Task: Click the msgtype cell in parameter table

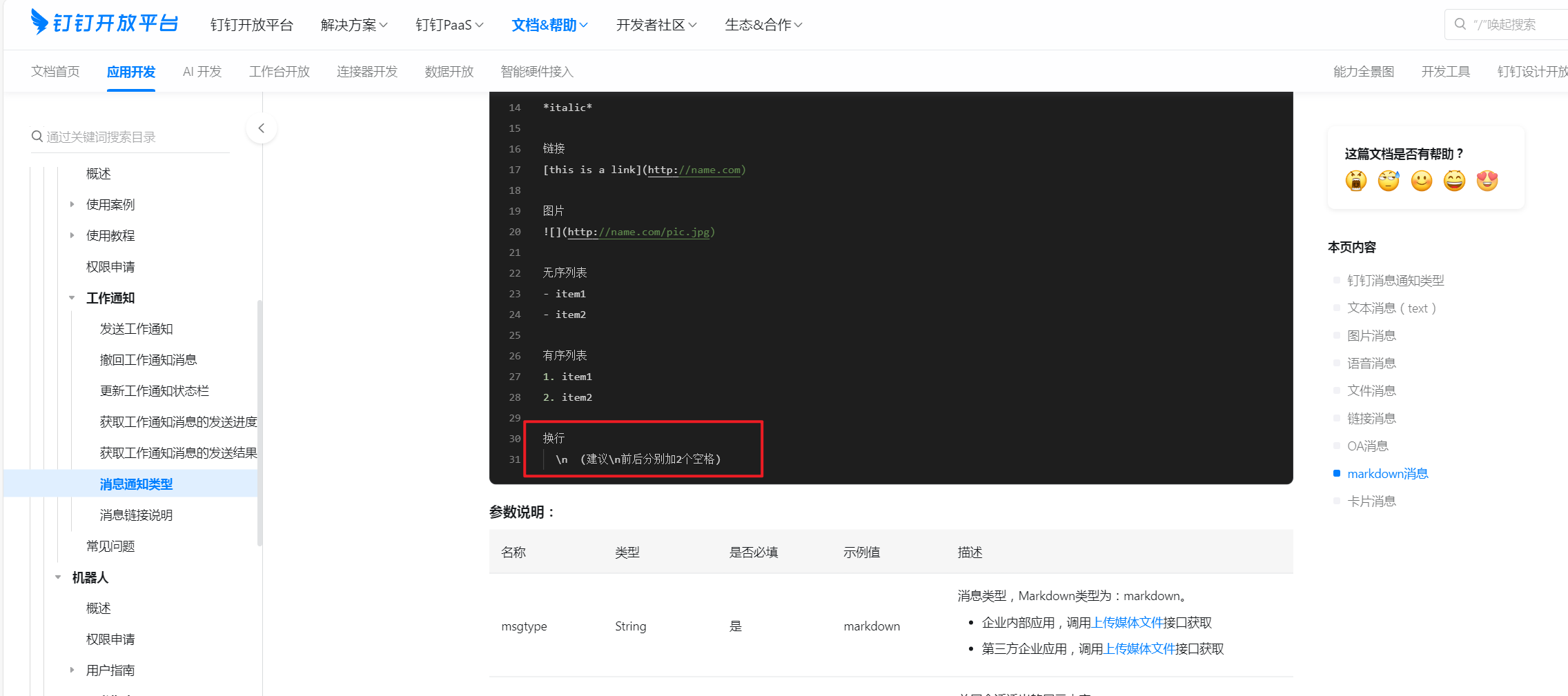Action: point(524,626)
